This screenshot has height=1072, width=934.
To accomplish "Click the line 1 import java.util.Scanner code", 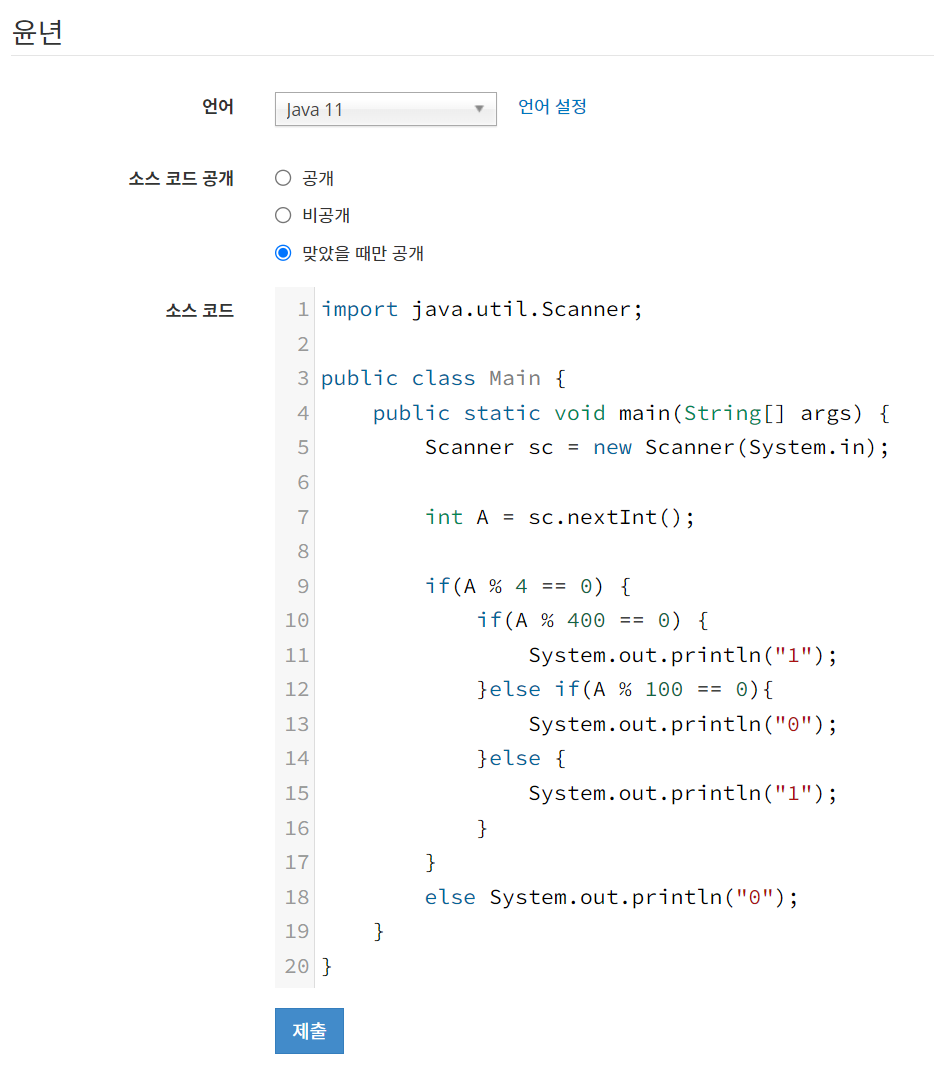I will 482,309.
